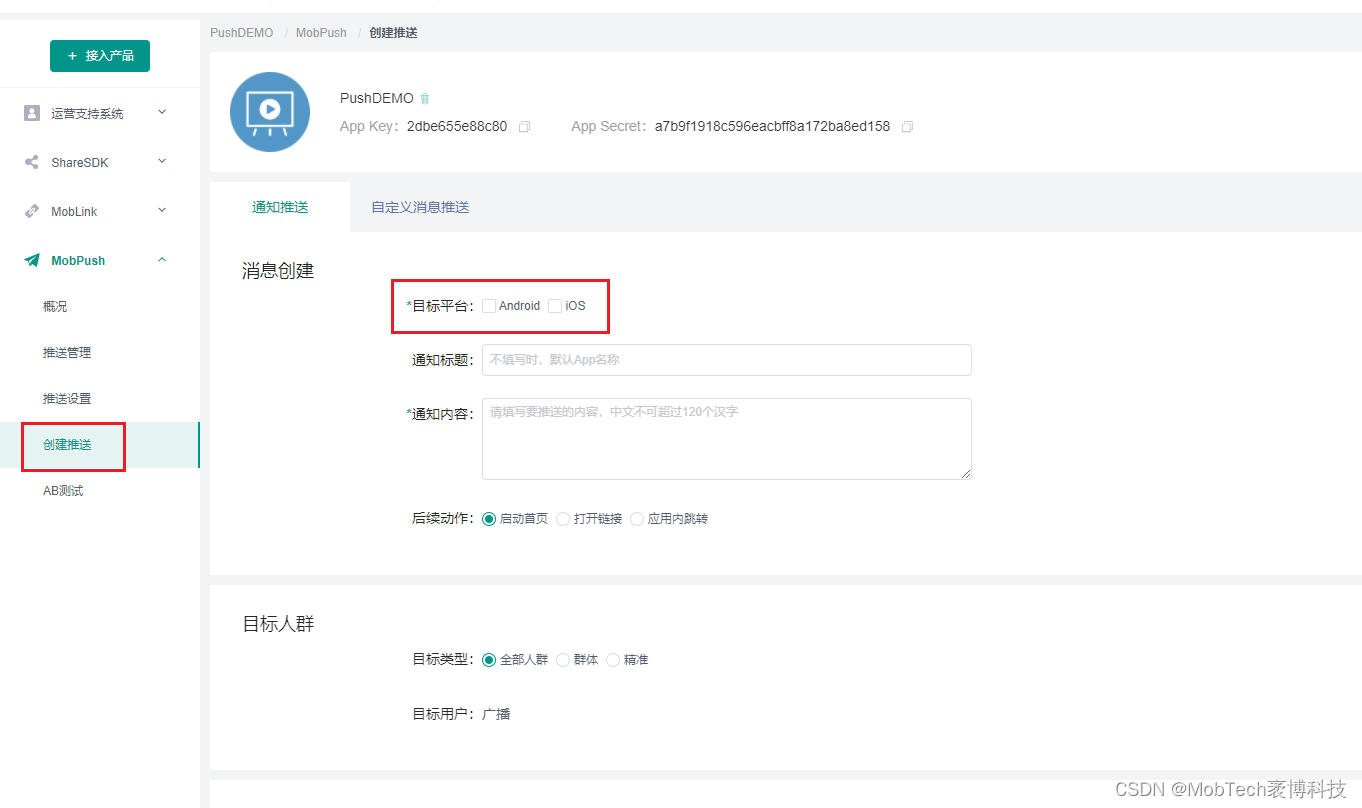
Task: Expand the ShareSDK menu chevron
Action: click(162, 161)
